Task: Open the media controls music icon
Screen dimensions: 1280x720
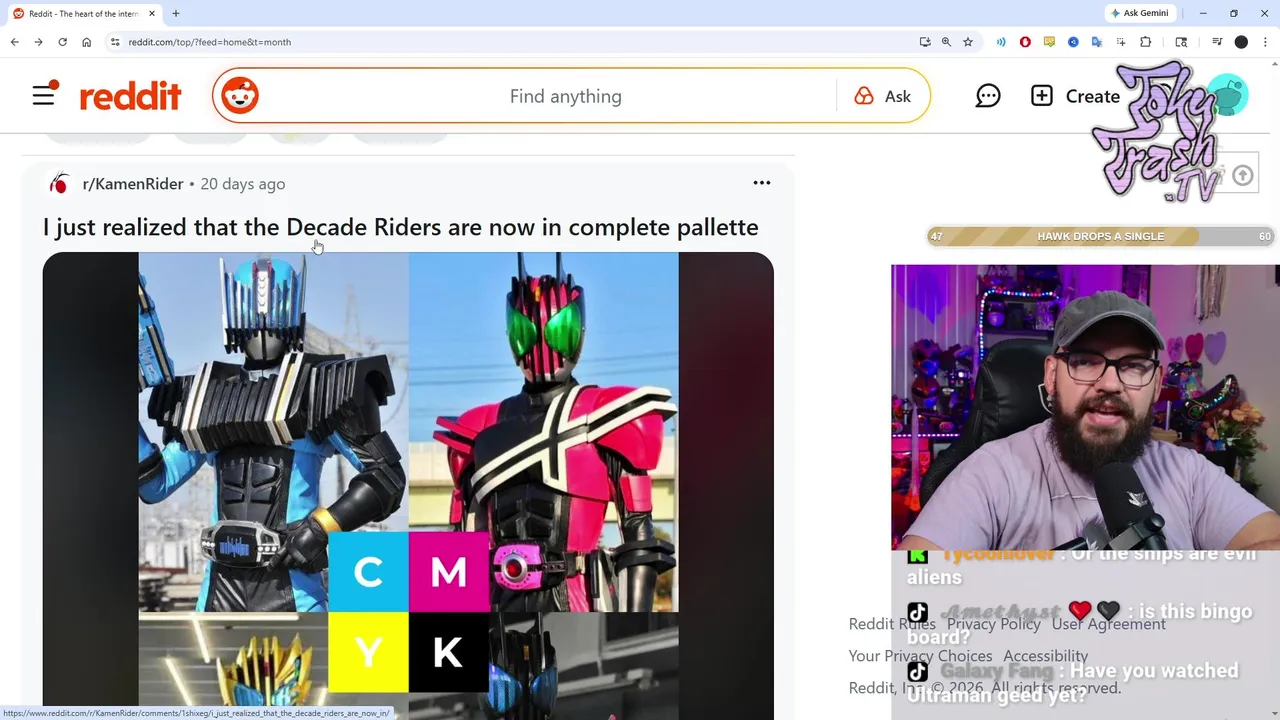Action: tap(1217, 42)
